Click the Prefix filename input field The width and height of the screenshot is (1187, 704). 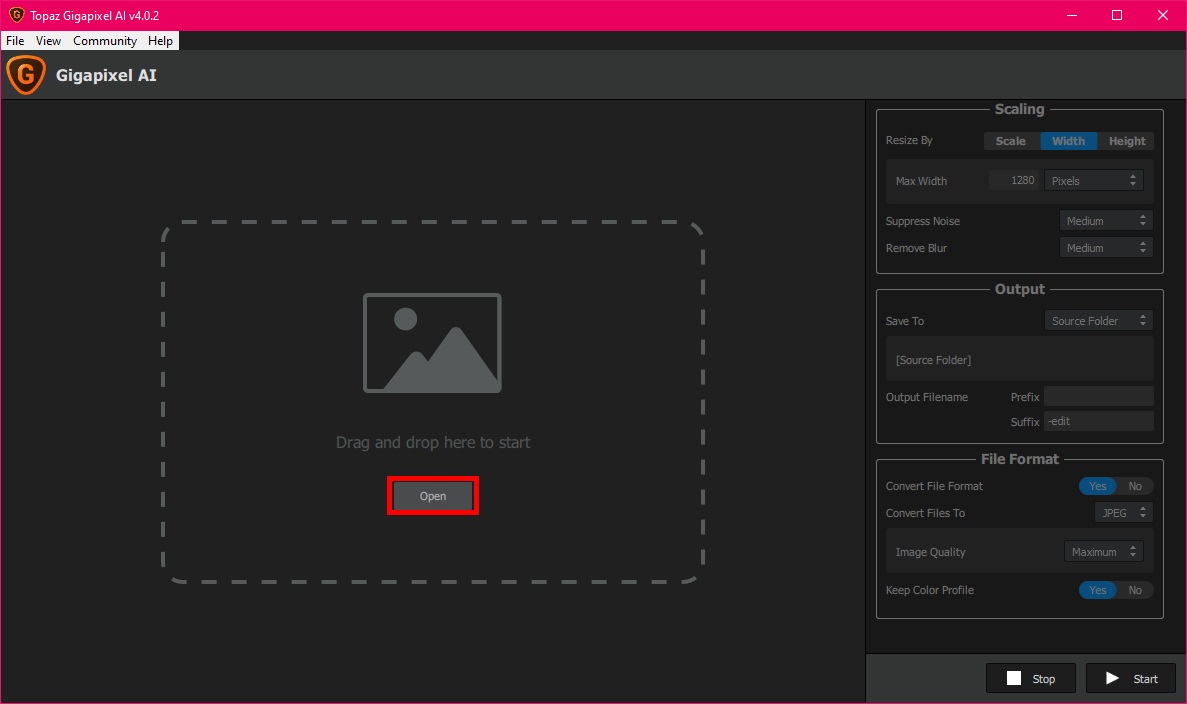[1099, 396]
